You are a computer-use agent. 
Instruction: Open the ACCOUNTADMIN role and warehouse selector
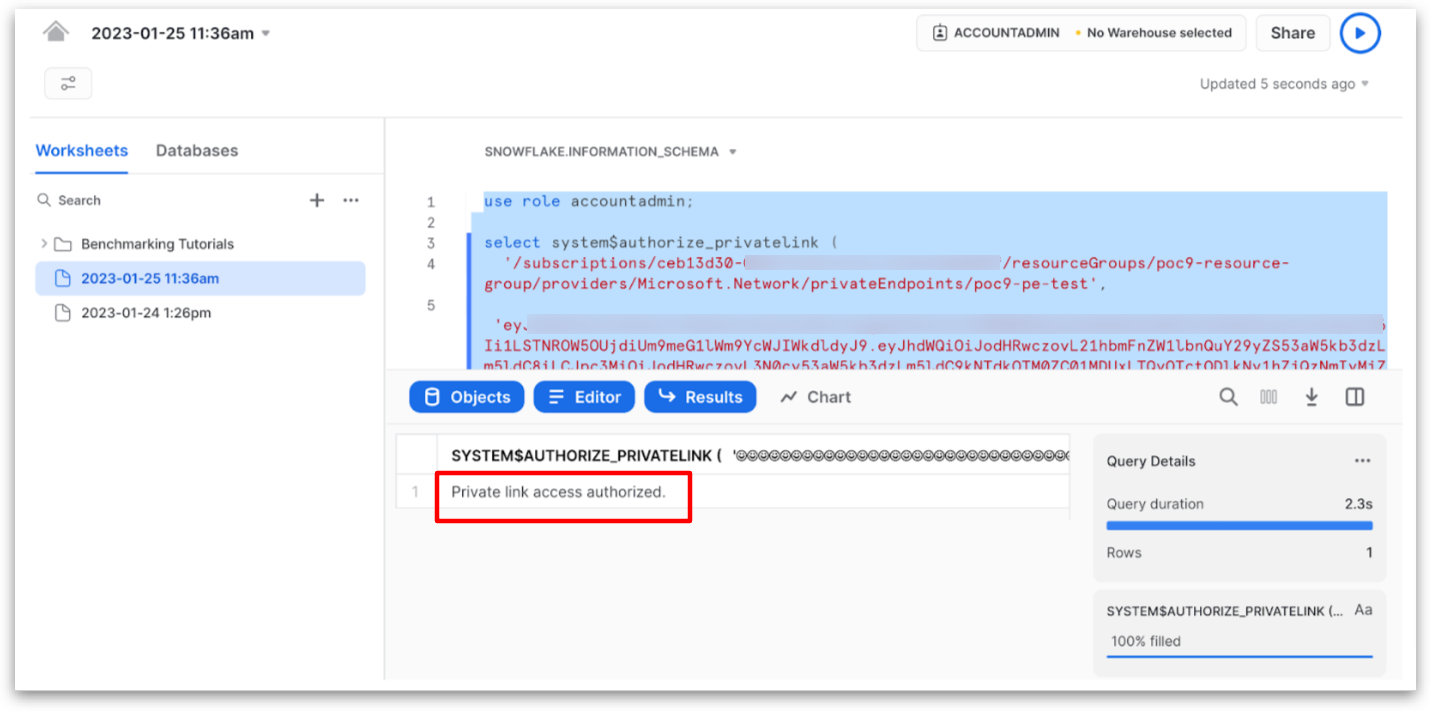pos(1081,33)
